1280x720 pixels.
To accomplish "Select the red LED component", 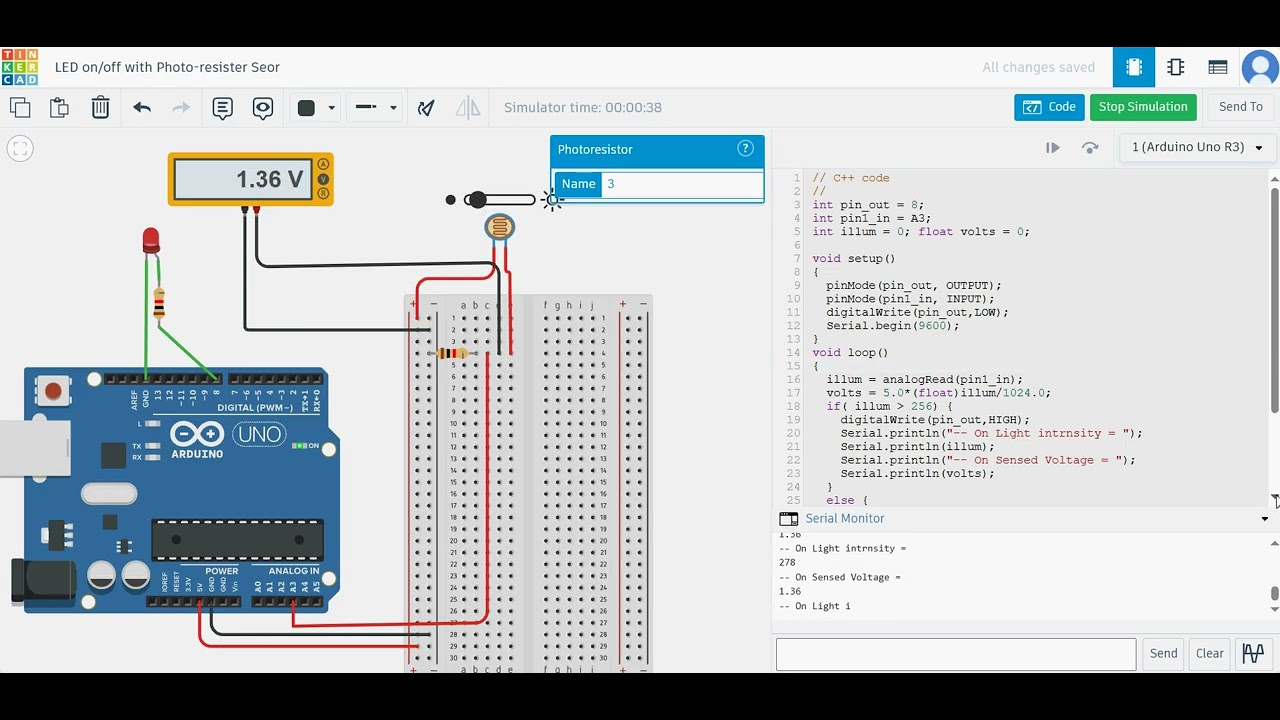I will (150, 240).
